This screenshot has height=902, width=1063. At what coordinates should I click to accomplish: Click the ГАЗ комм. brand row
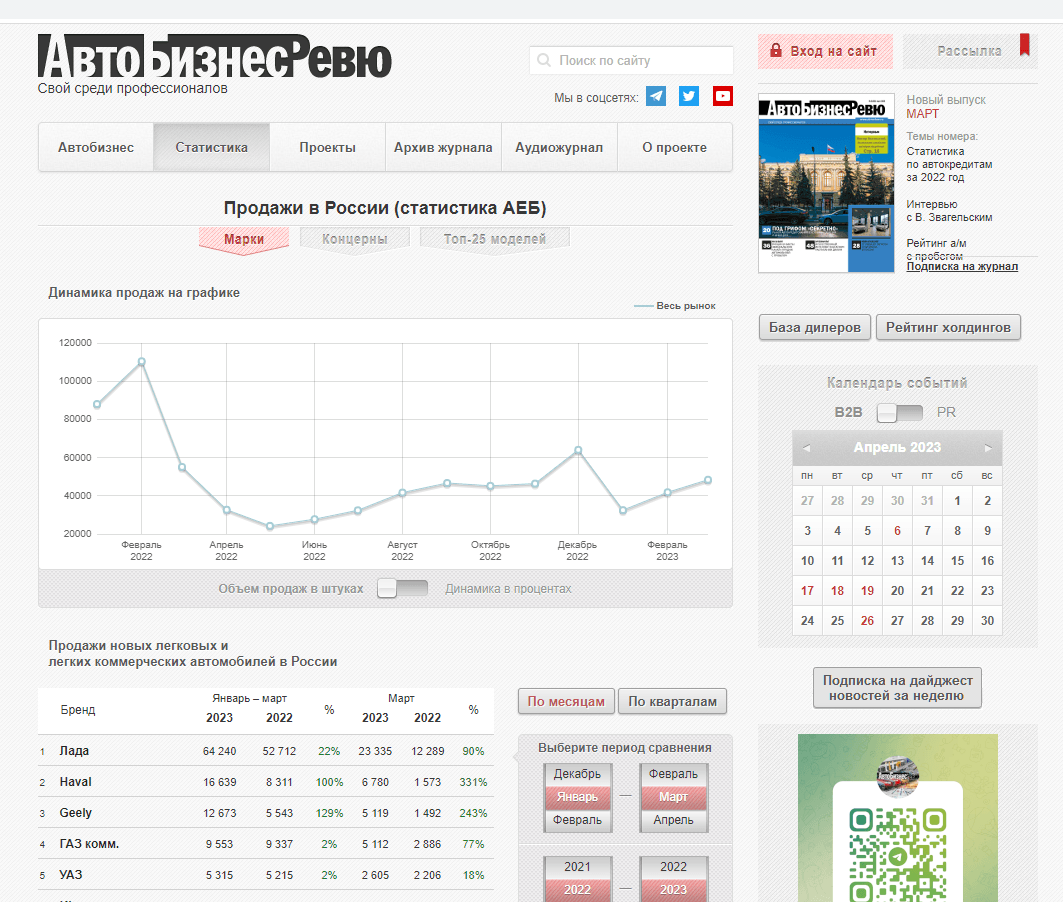click(266, 844)
